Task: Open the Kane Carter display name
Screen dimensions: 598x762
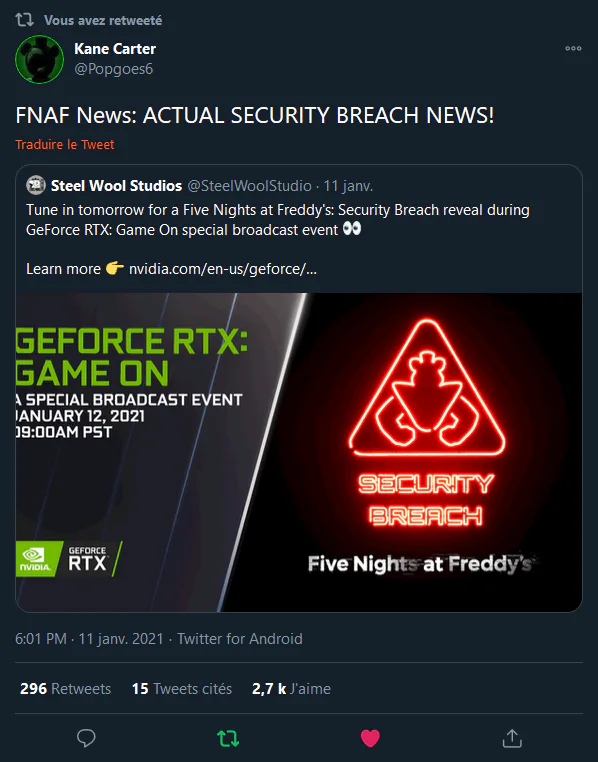Action: click(115, 49)
